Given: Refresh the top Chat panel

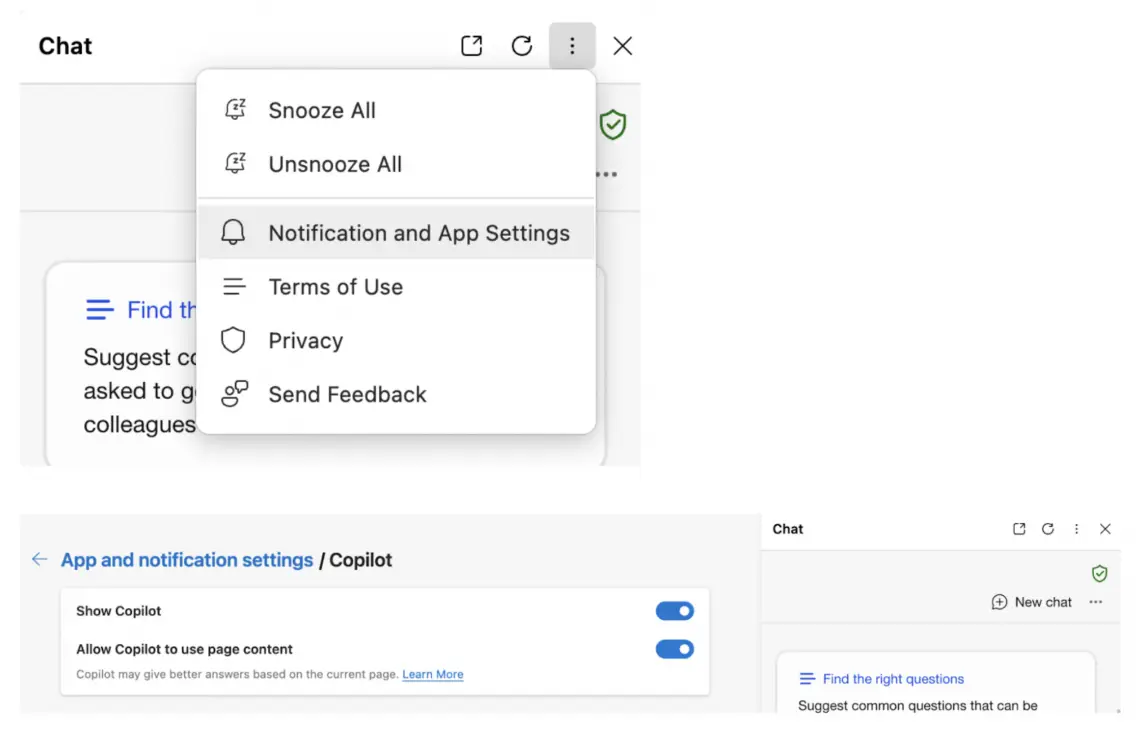Looking at the screenshot, I should coord(522,46).
